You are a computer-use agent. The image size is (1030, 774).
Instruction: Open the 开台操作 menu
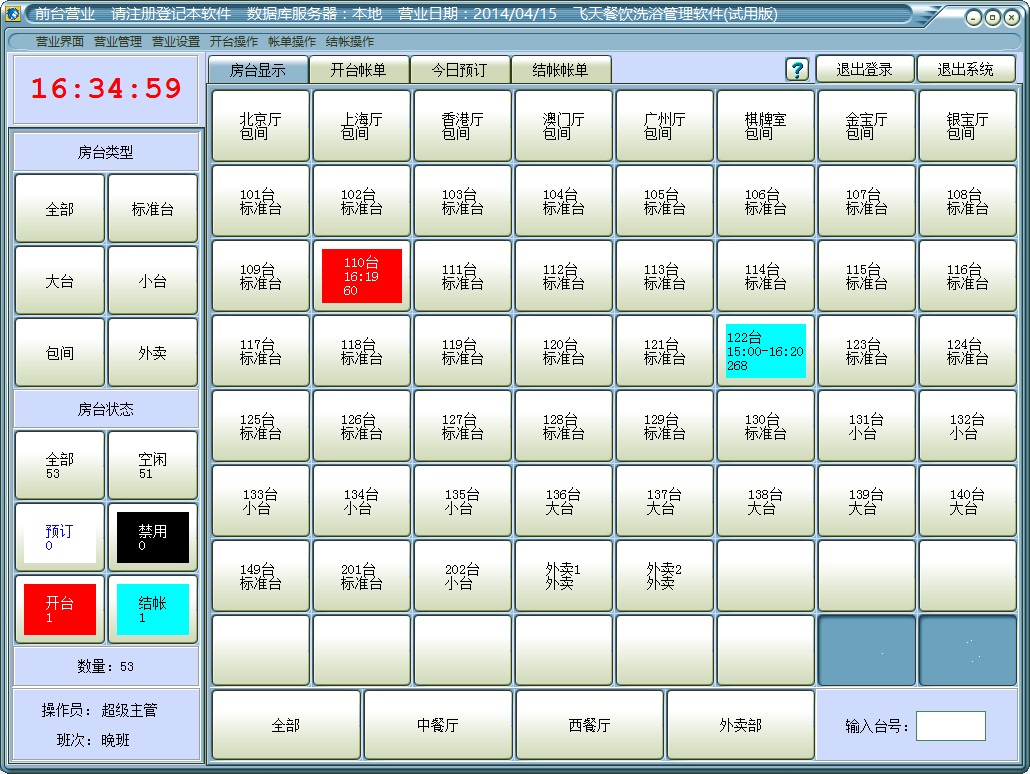233,42
